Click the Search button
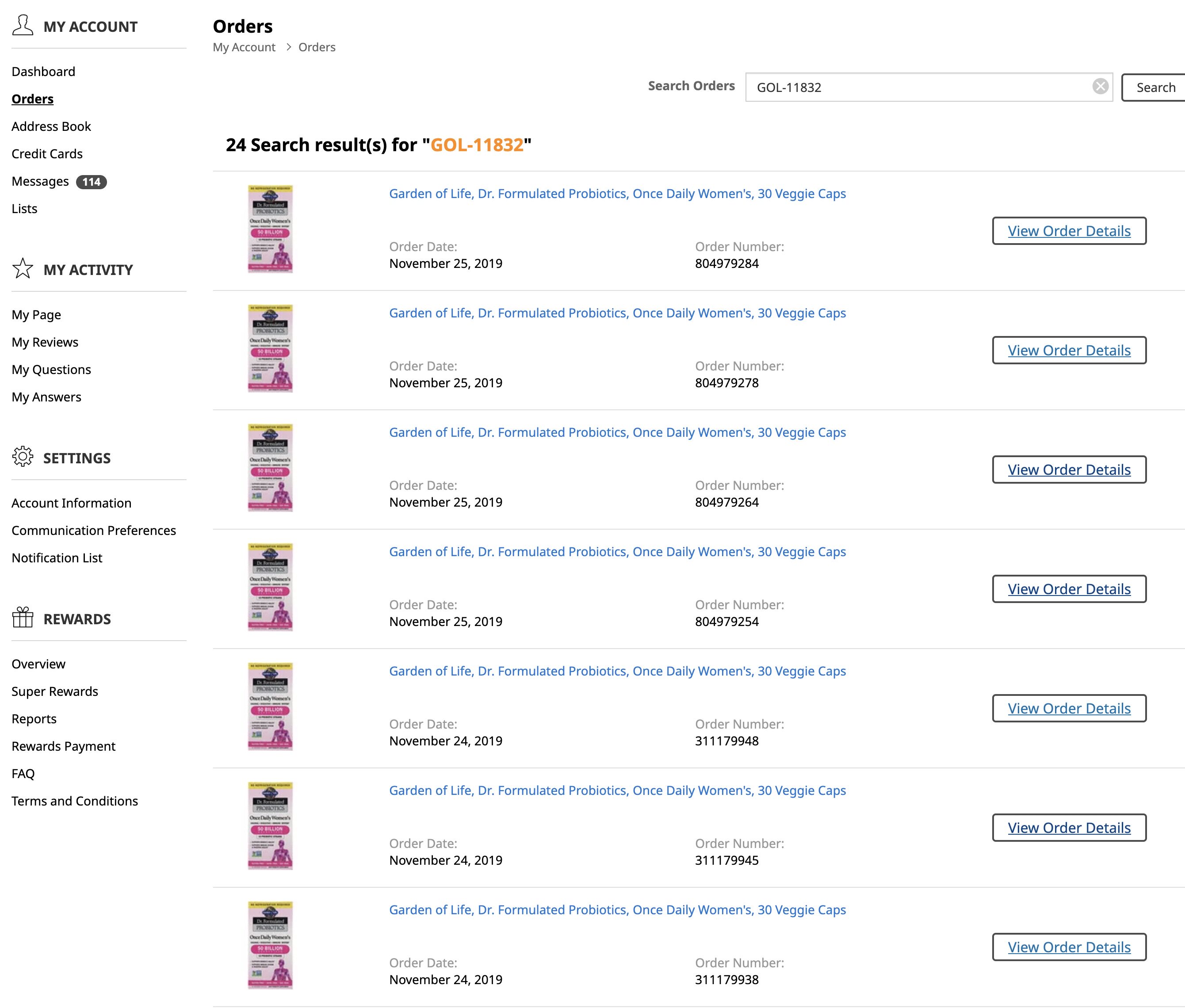1185x1008 pixels. pos(1155,88)
